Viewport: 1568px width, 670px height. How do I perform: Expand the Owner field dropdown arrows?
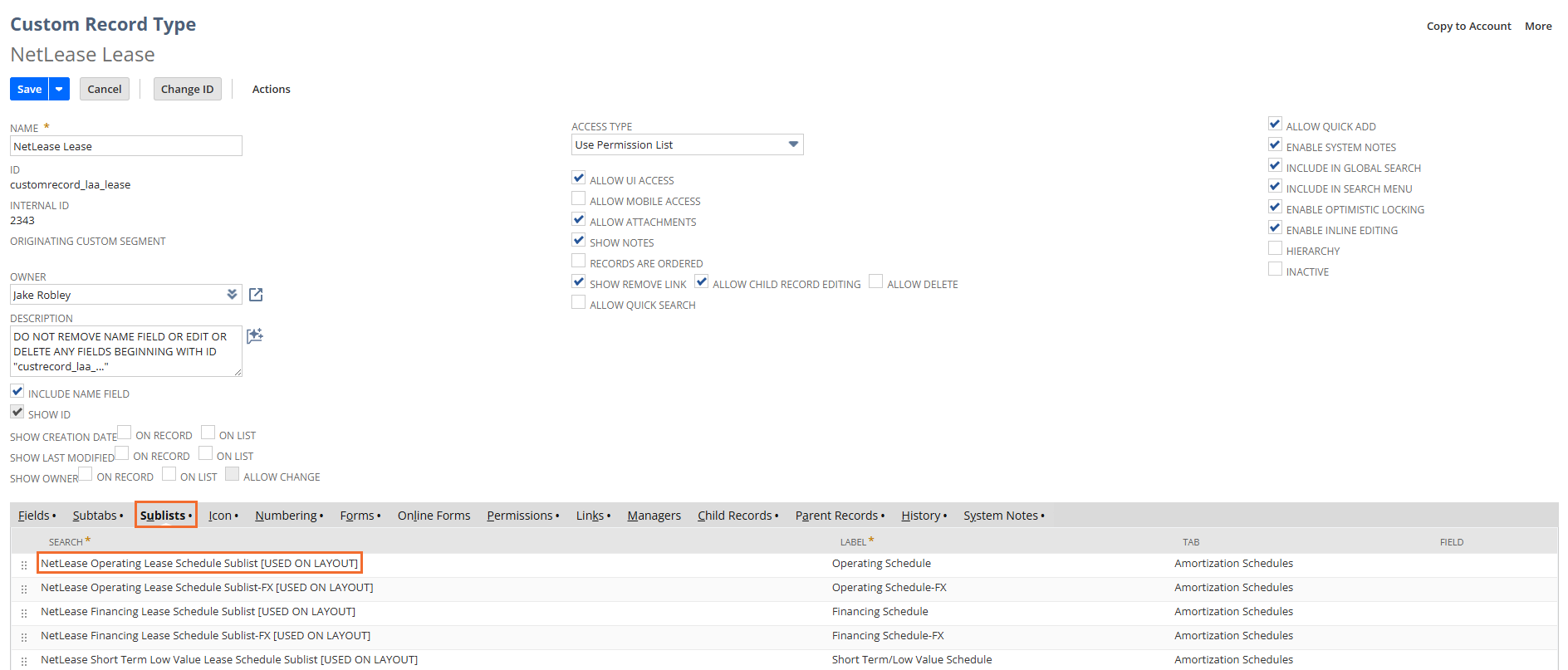[232, 295]
